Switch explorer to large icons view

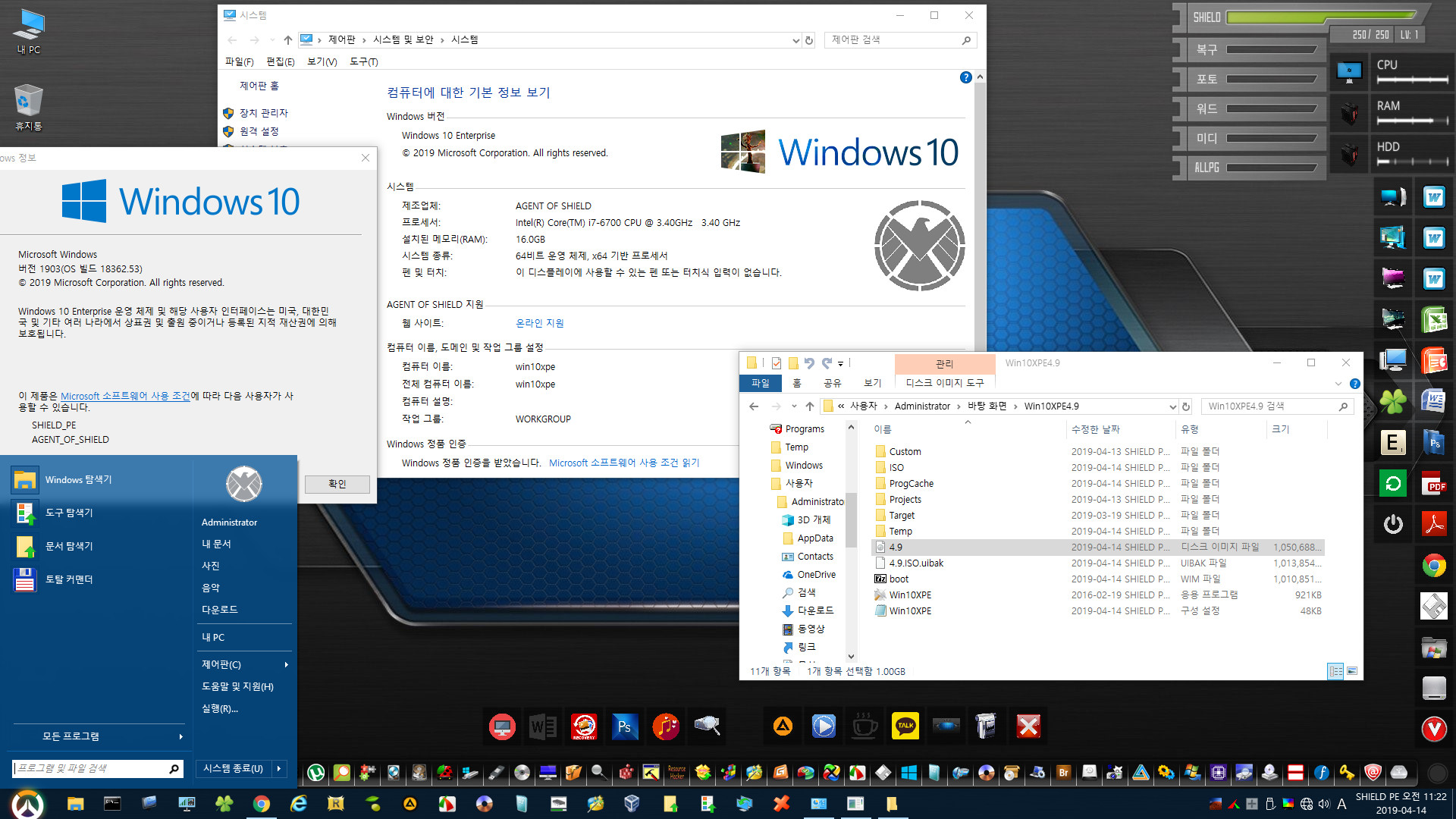click(x=1351, y=671)
